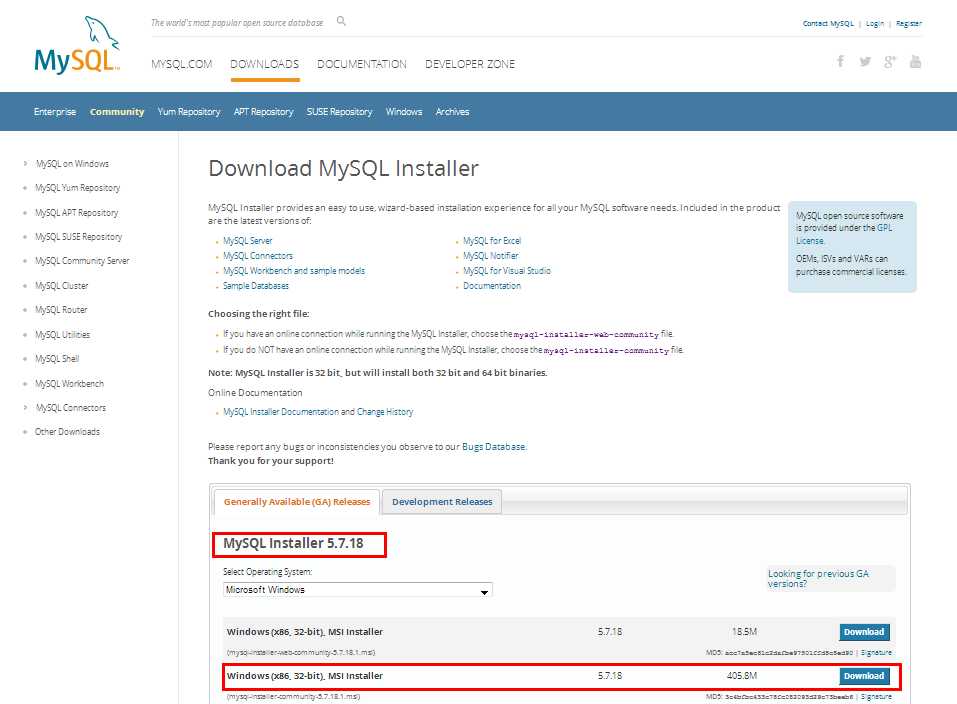The height and width of the screenshot is (704, 957).
Task: Expand the MySQL Connectors sidebar item
Action: pos(71,407)
